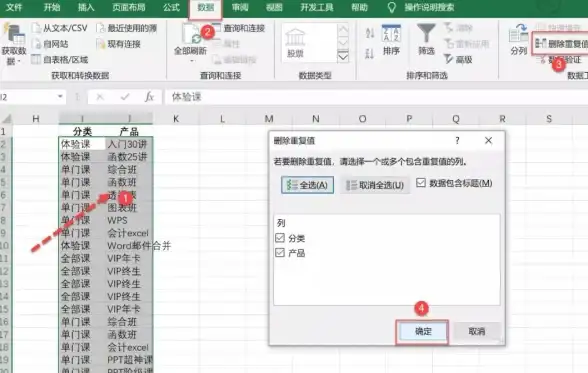Select the 股票 data type
588x373 pixels.
tap(295, 43)
